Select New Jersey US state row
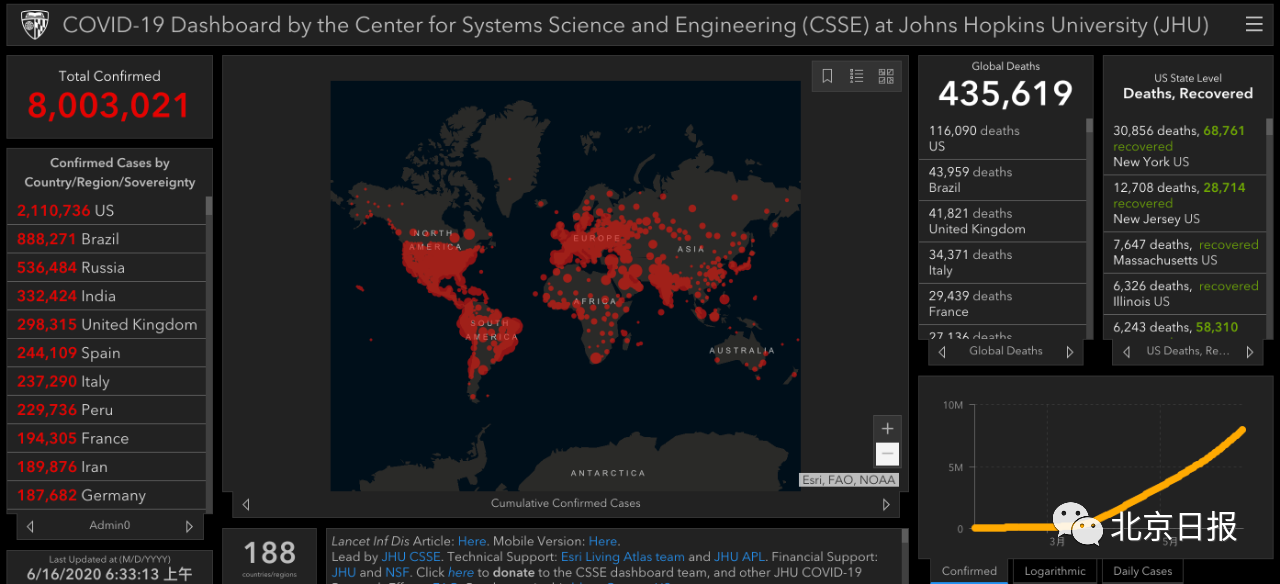 [1185, 204]
